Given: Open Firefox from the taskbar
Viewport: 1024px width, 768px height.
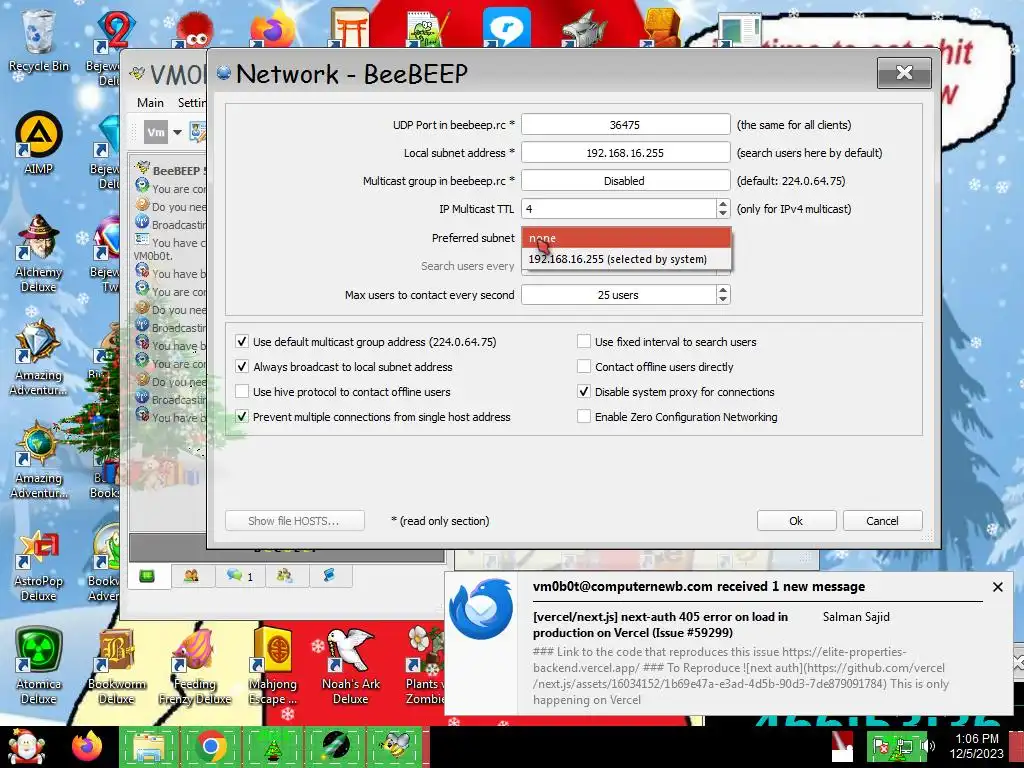Looking at the screenshot, I should click(88, 746).
